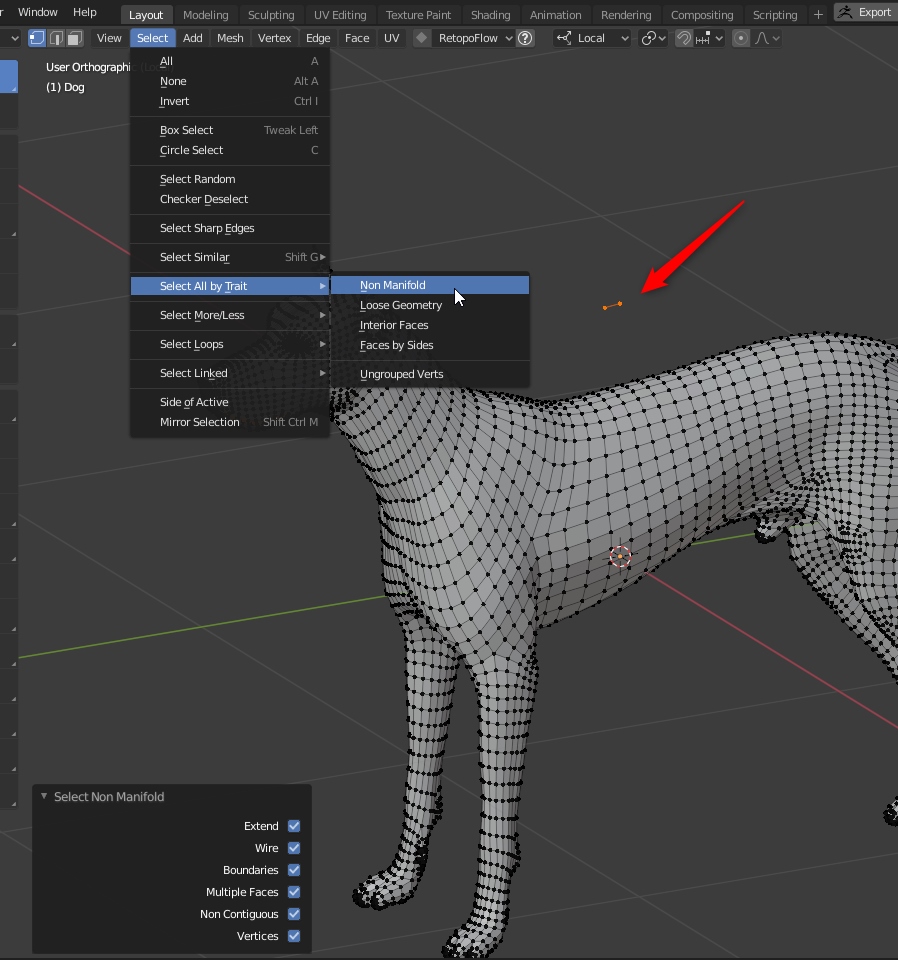
Task: Open the Select All by Trait submenu
Action: point(230,286)
